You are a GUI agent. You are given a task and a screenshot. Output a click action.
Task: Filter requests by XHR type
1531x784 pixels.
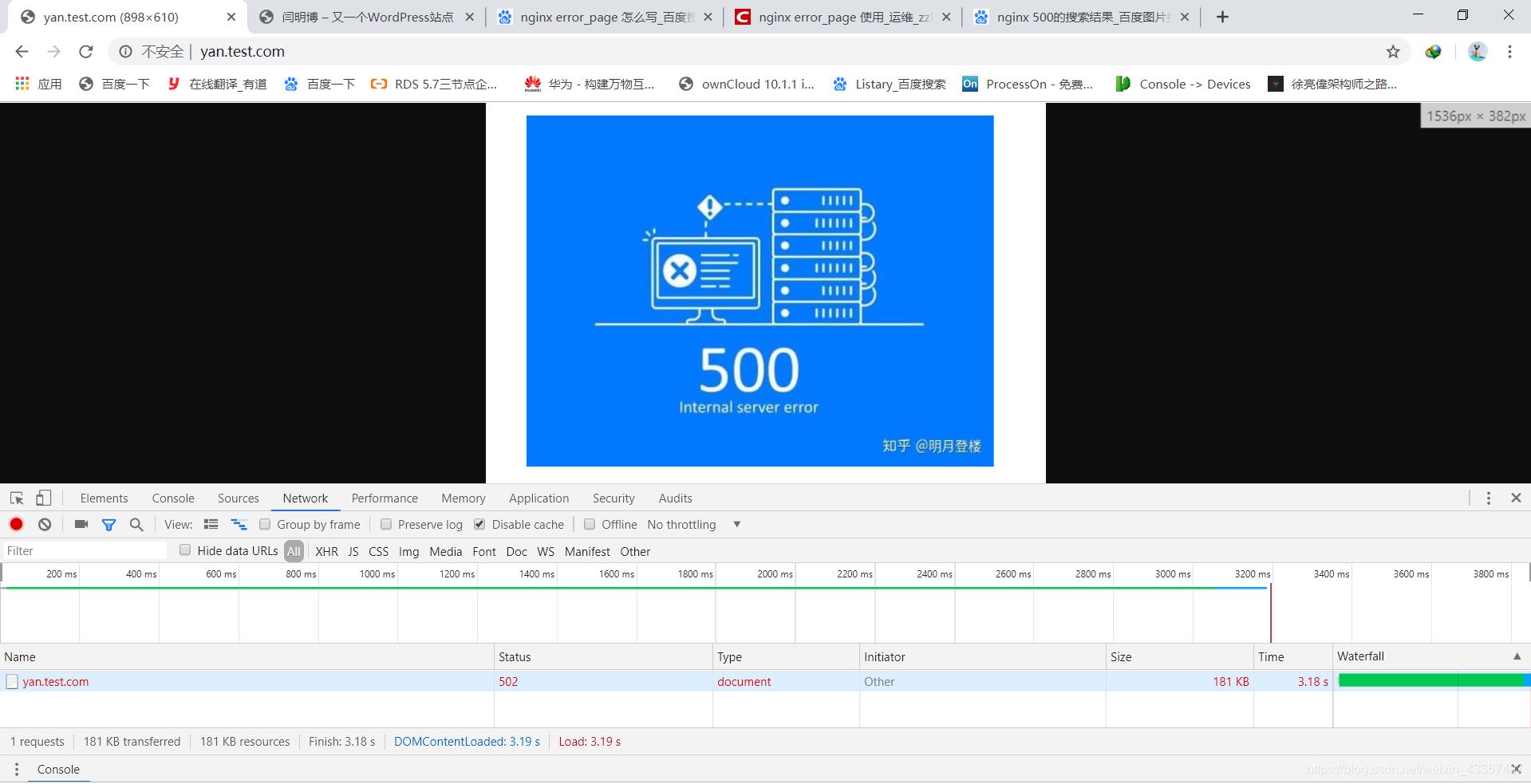(x=326, y=551)
